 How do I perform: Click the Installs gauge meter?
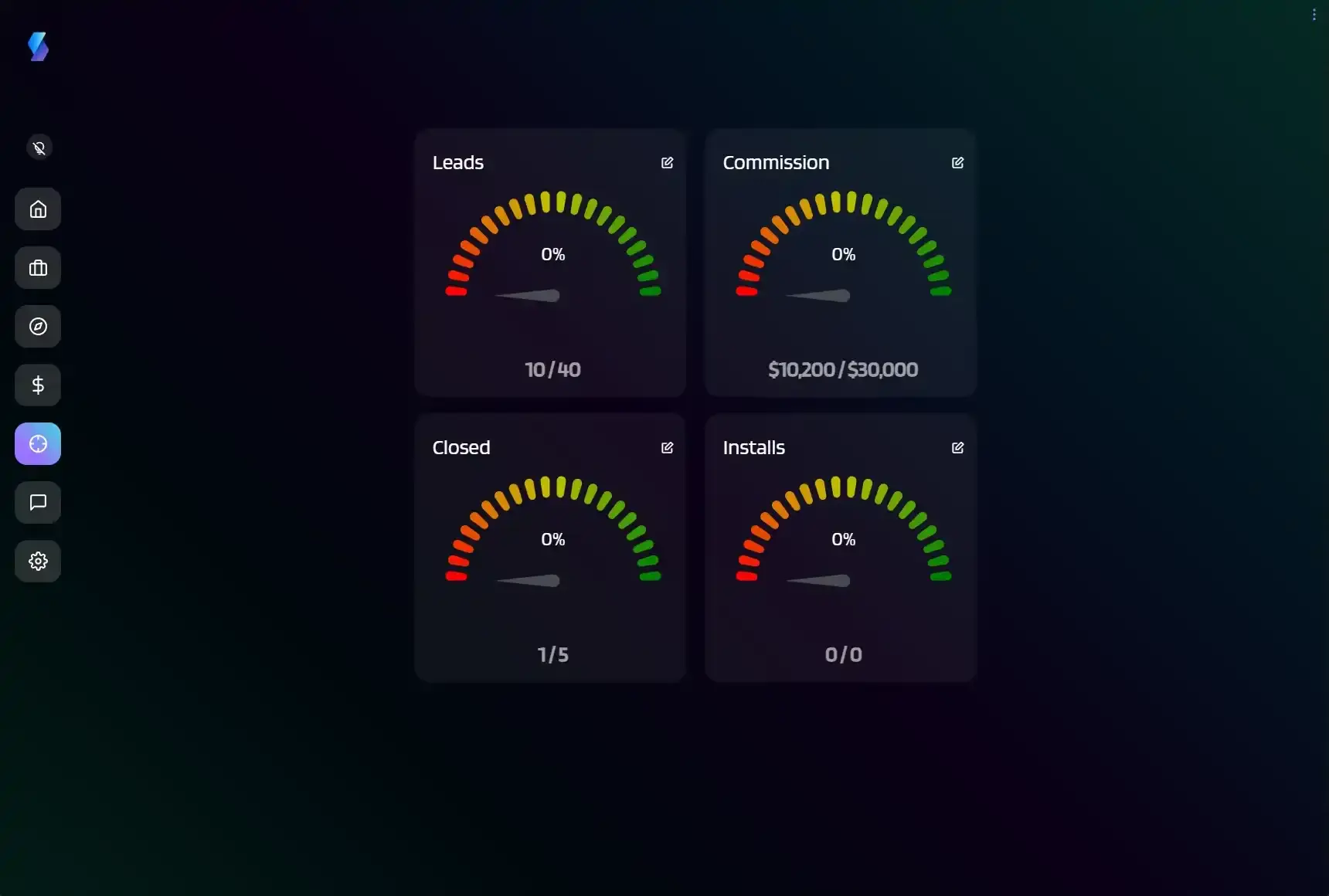click(844, 532)
